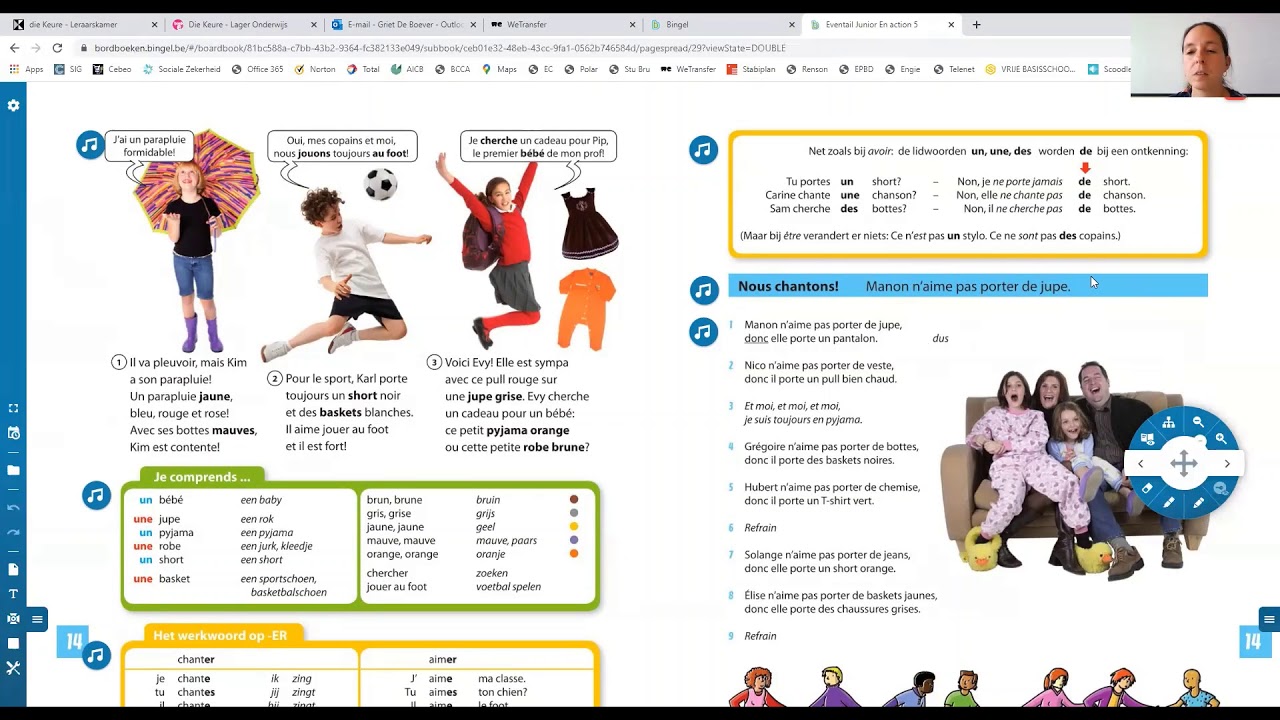1280x720 pixels.
Task: Click the orange color dot next to 'oranje'
Action: pos(574,554)
